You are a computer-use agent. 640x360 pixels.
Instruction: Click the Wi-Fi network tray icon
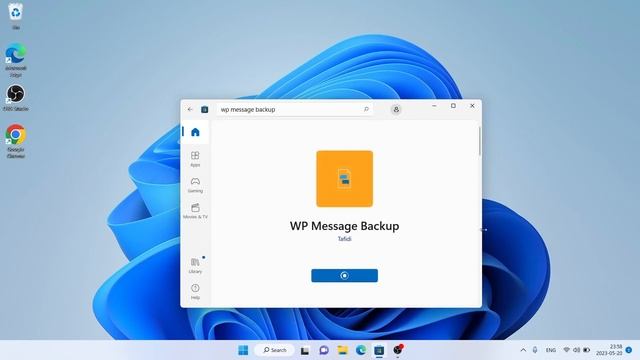pyautogui.click(x=567, y=350)
